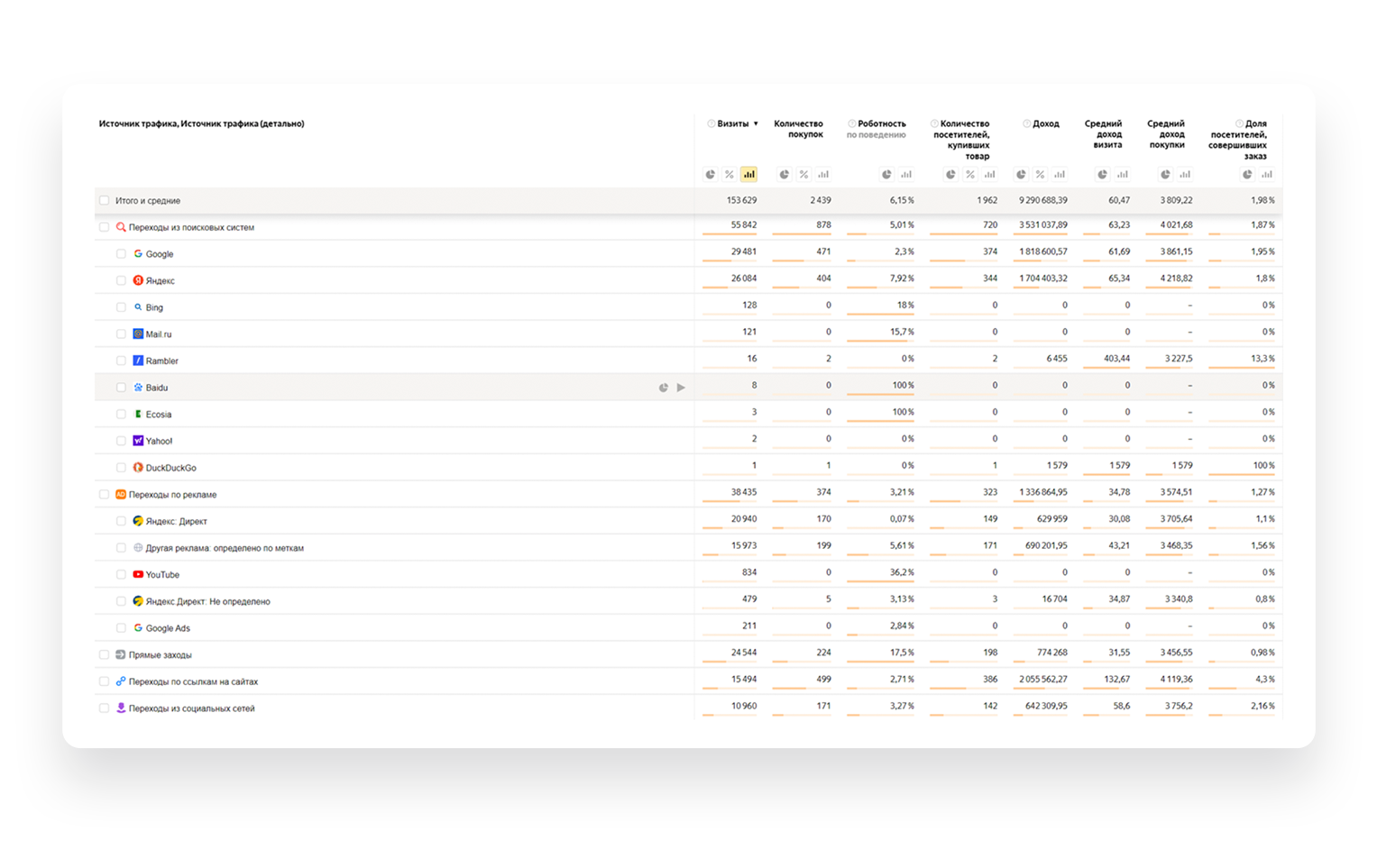
Task: Click bar chart icon under Роботность column
Action: (x=906, y=175)
